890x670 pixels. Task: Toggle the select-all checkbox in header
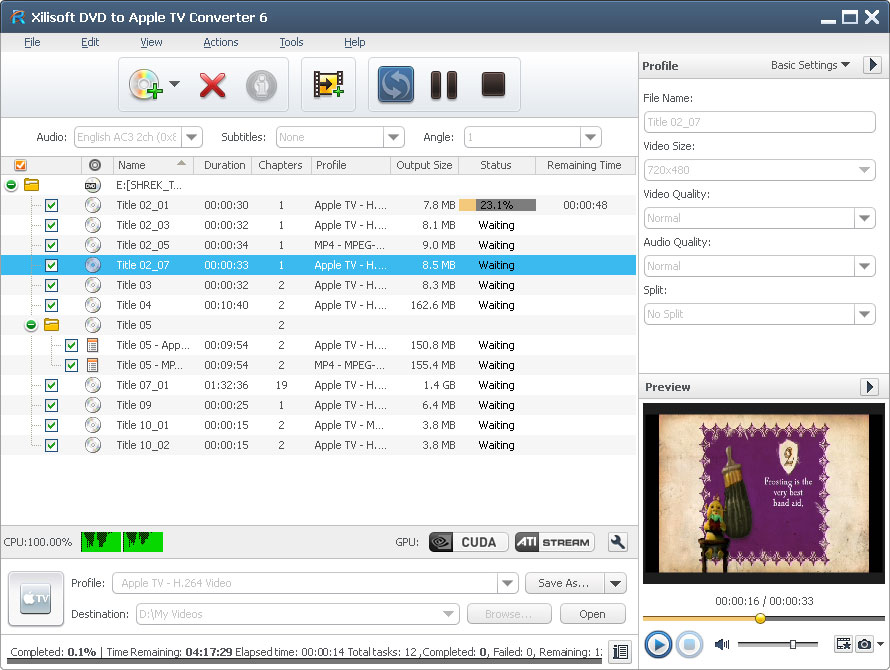(x=21, y=165)
